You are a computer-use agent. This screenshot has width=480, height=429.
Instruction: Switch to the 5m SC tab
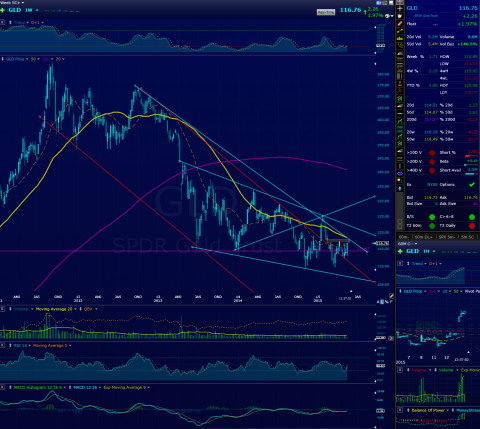[467, 237]
